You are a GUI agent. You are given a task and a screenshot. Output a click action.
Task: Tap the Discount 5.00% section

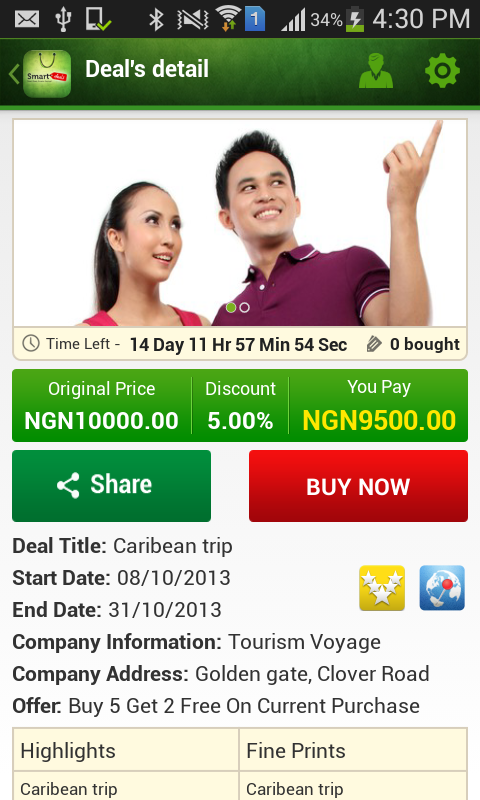(x=240, y=406)
